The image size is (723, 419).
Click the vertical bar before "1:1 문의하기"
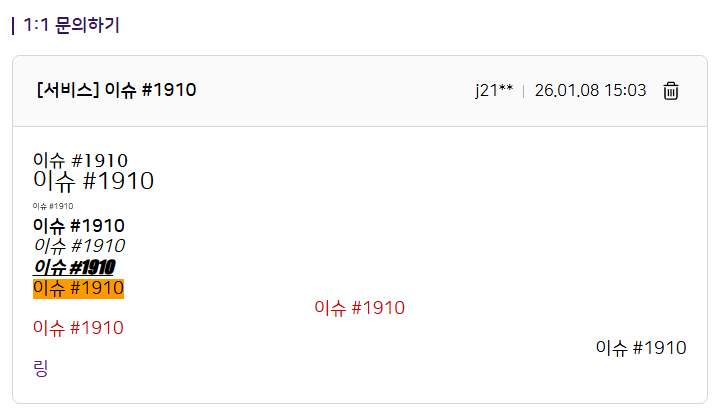(x=13, y=25)
